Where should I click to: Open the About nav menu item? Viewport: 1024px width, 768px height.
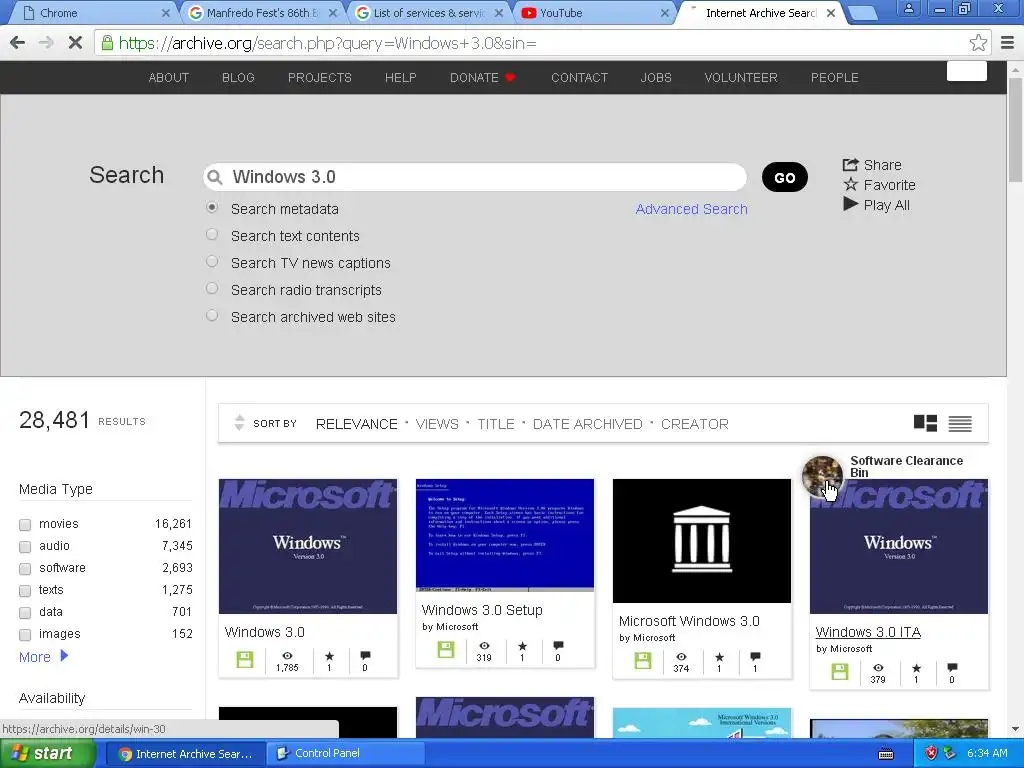click(x=168, y=78)
